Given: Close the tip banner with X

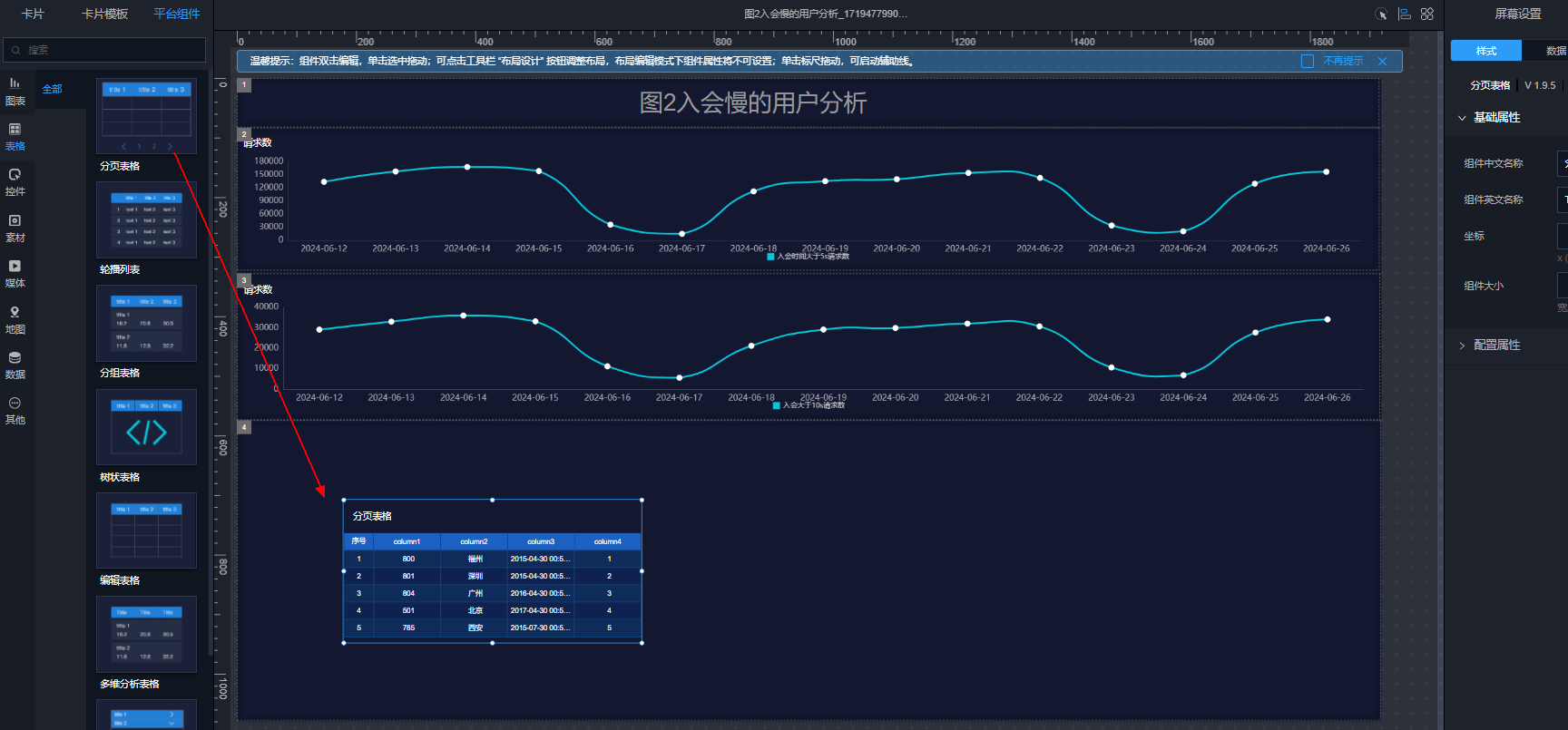Looking at the screenshot, I should [1382, 62].
